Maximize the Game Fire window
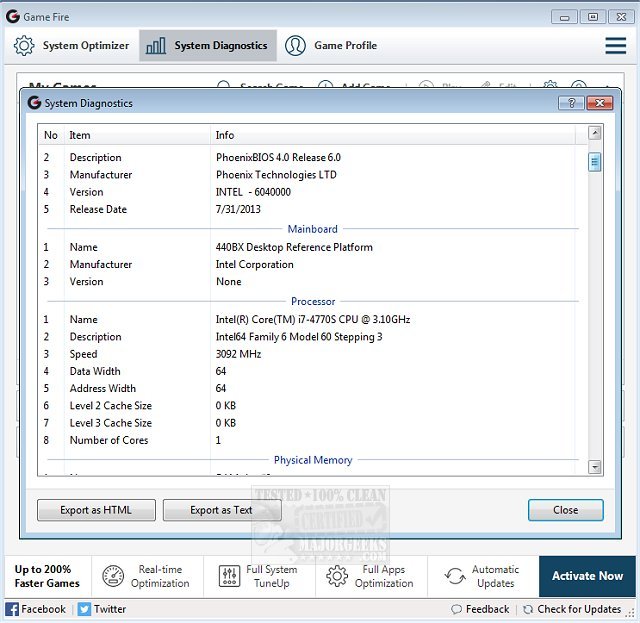Image resolution: width=640 pixels, height=623 pixels. click(593, 17)
